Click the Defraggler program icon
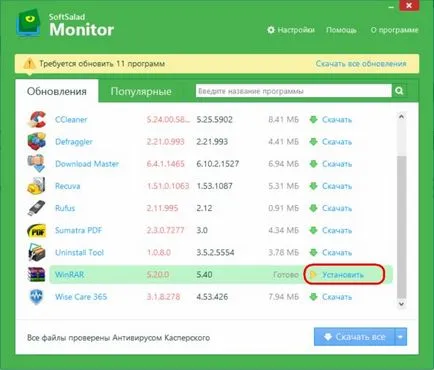 coord(36,142)
